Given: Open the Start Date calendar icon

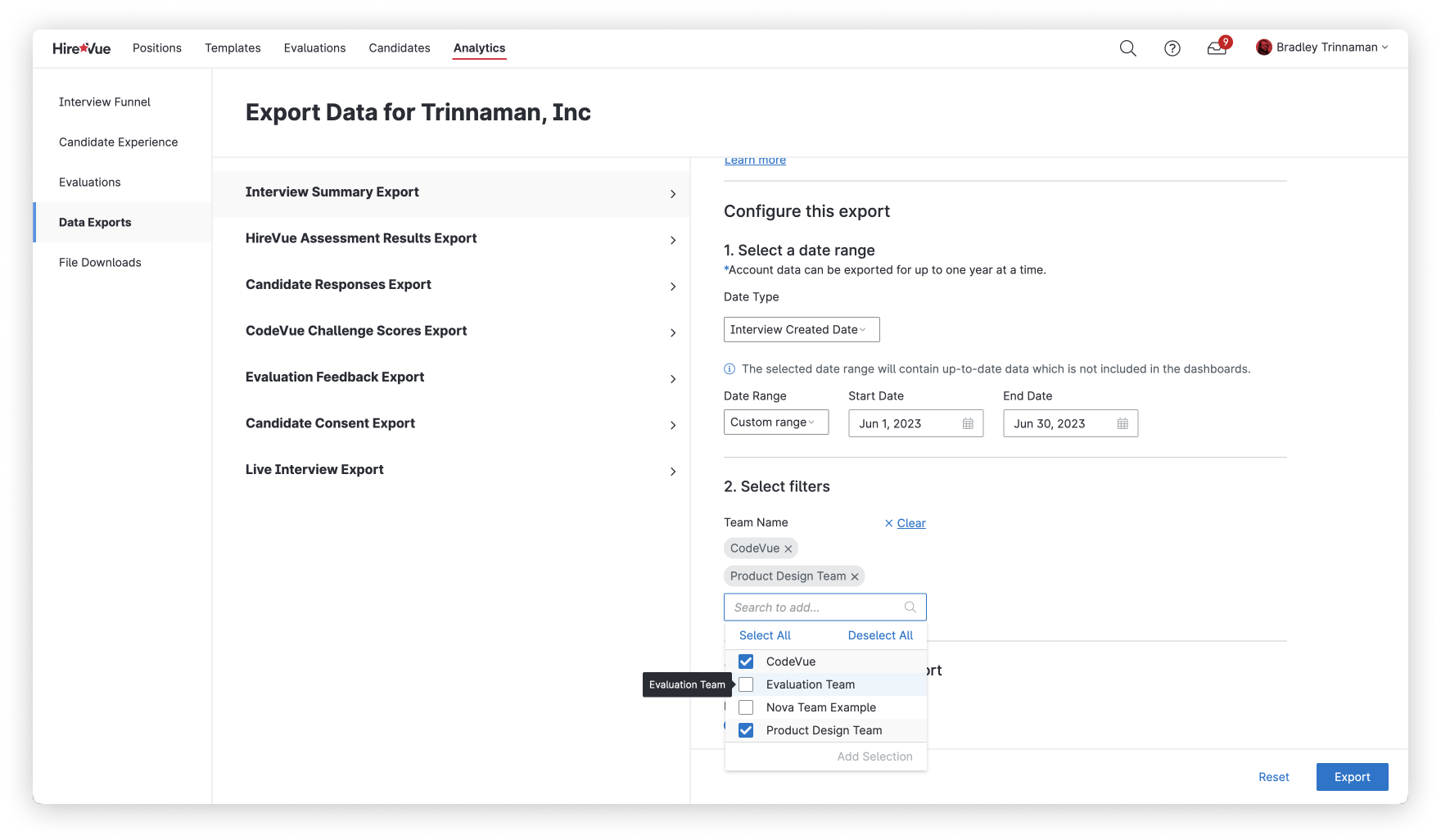Looking at the screenshot, I should (x=968, y=423).
